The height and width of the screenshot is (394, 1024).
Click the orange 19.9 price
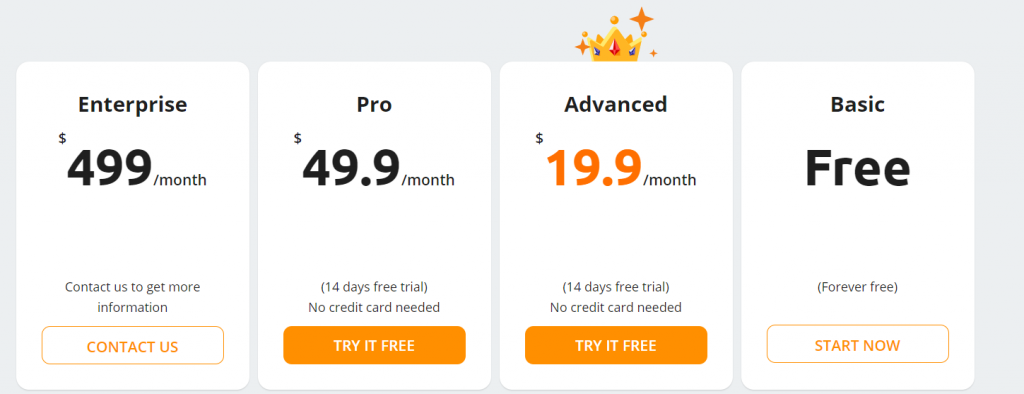point(594,168)
